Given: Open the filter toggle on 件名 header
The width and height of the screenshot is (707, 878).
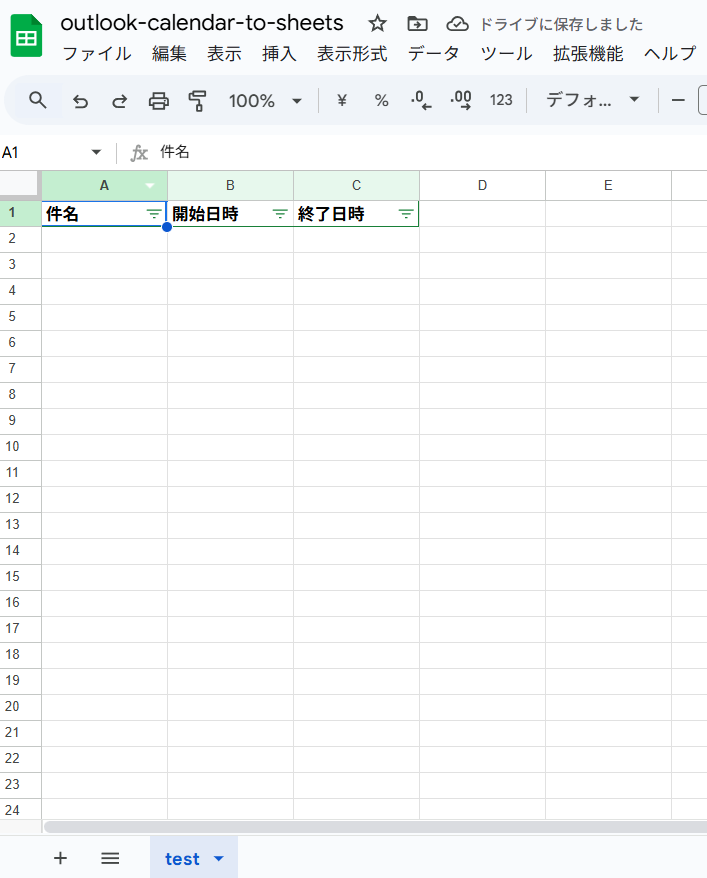Looking at the screenshot, I should [x=153, y=214].
